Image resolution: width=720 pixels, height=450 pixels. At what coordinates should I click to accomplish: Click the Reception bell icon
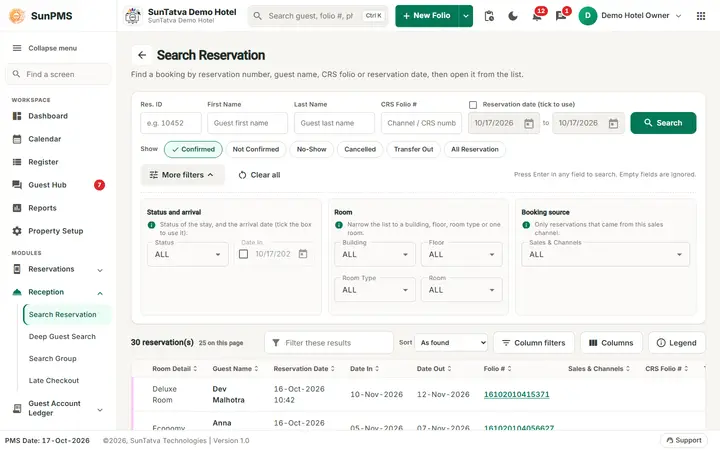pyautogui.click(x=17, y=292)
